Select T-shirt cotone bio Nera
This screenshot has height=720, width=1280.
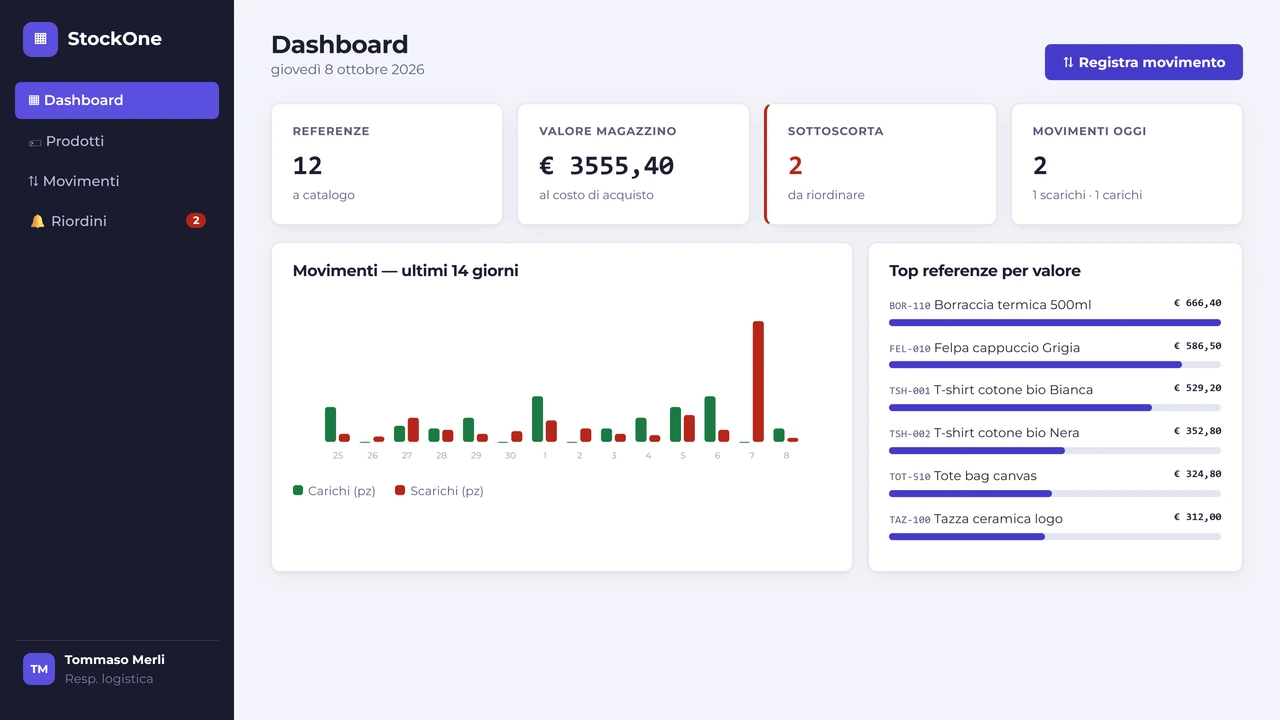(x=1055, y=440)
